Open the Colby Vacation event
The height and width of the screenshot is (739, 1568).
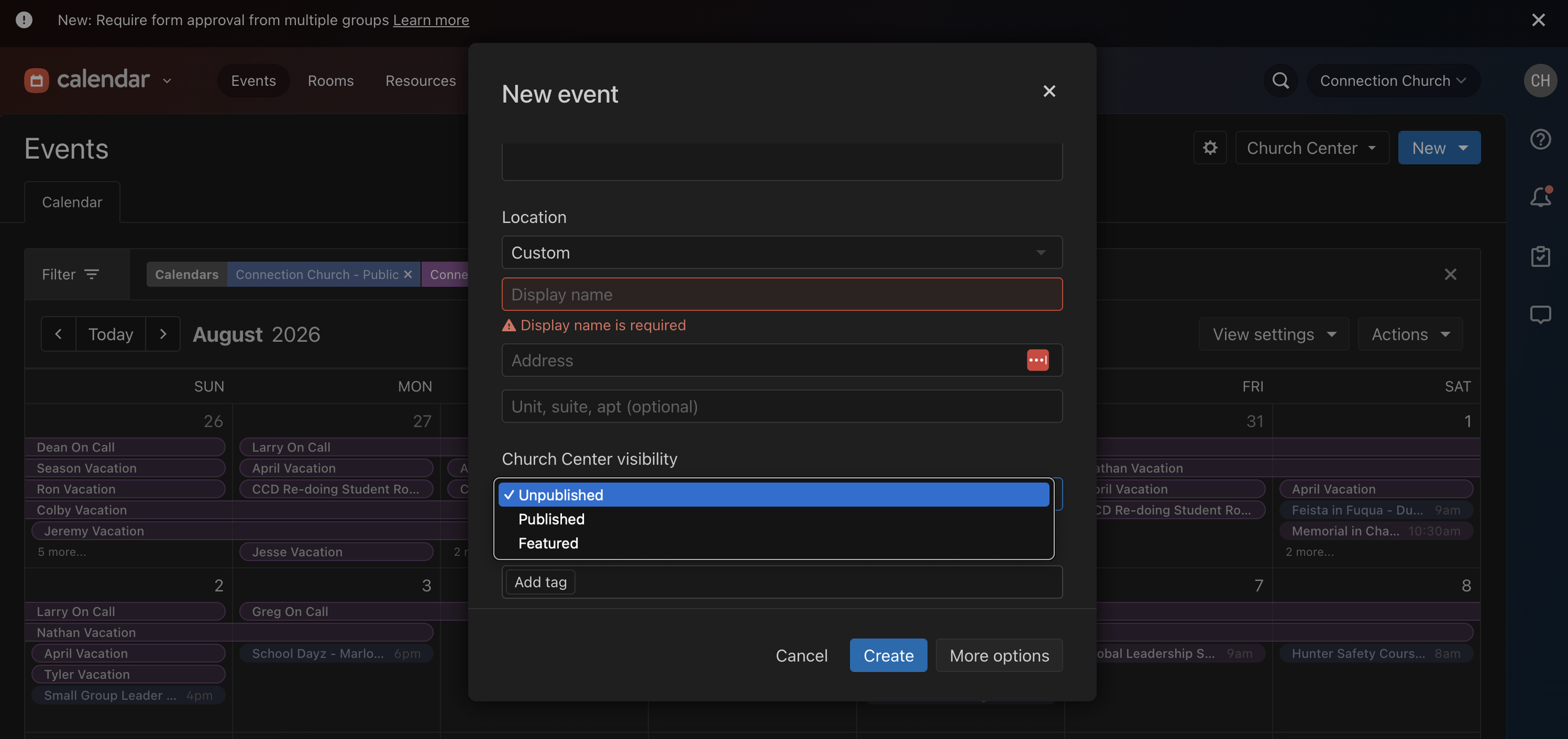pyautogui.click(x=246, y=510)
